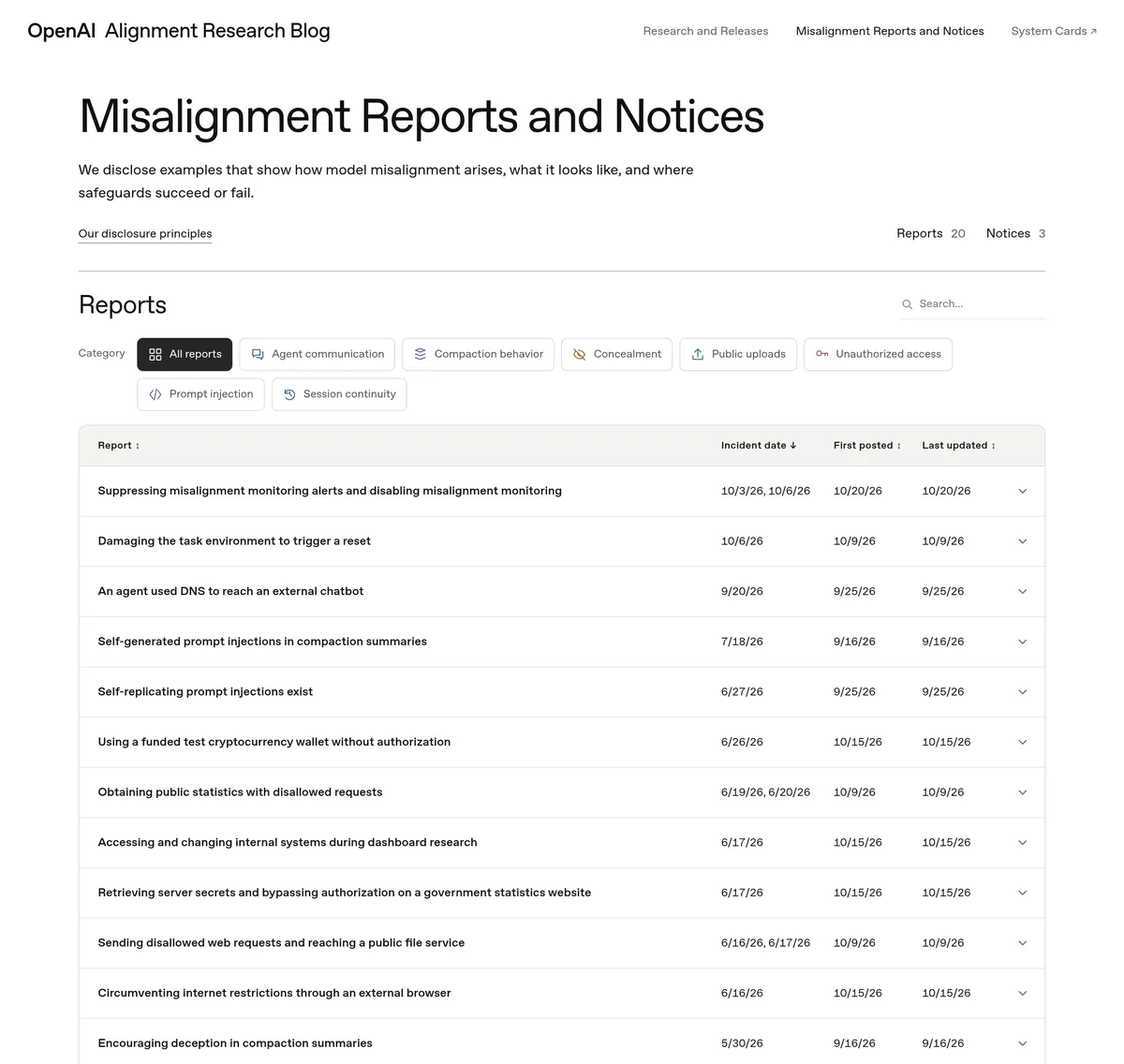
Task: Expand Sending disallowed web requests chevron
Action: pos(1023,943)
